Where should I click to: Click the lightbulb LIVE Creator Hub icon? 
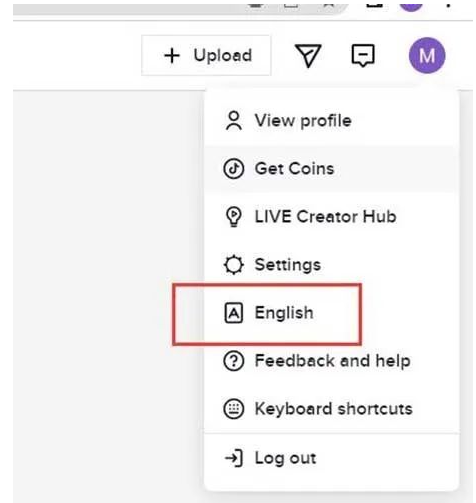click(234, 217)
